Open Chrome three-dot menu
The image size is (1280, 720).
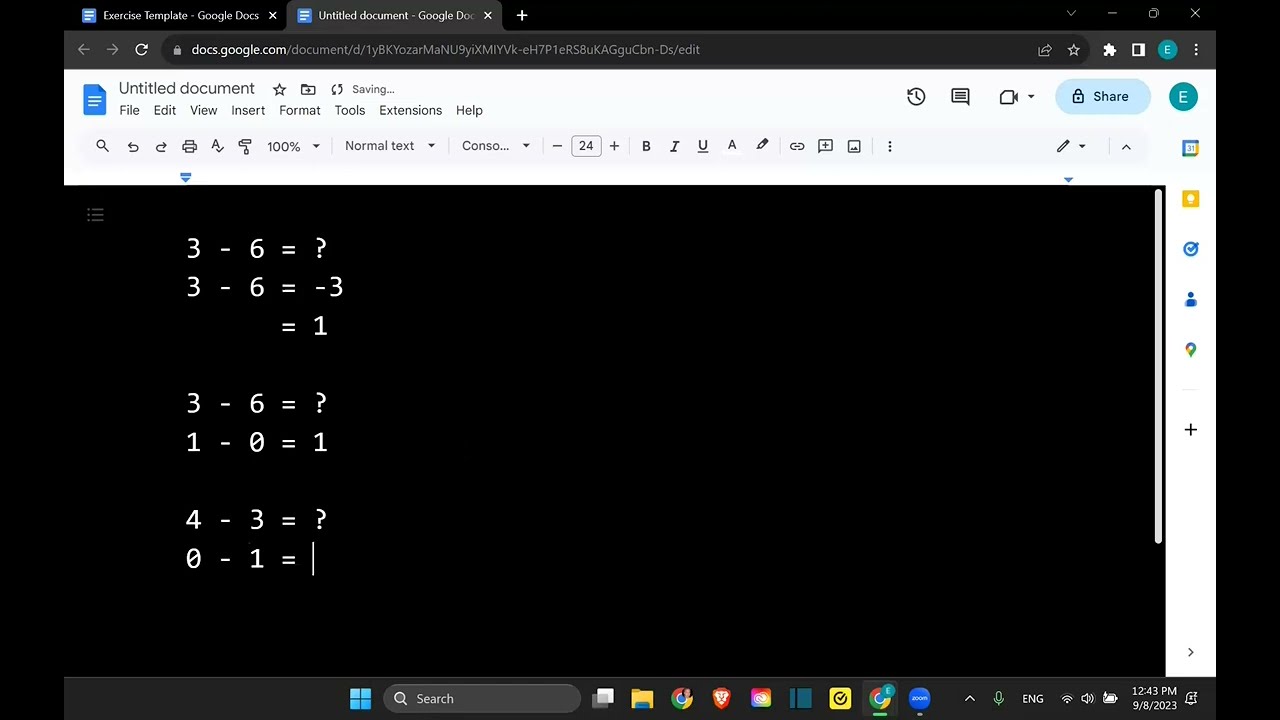(1196, 50)
